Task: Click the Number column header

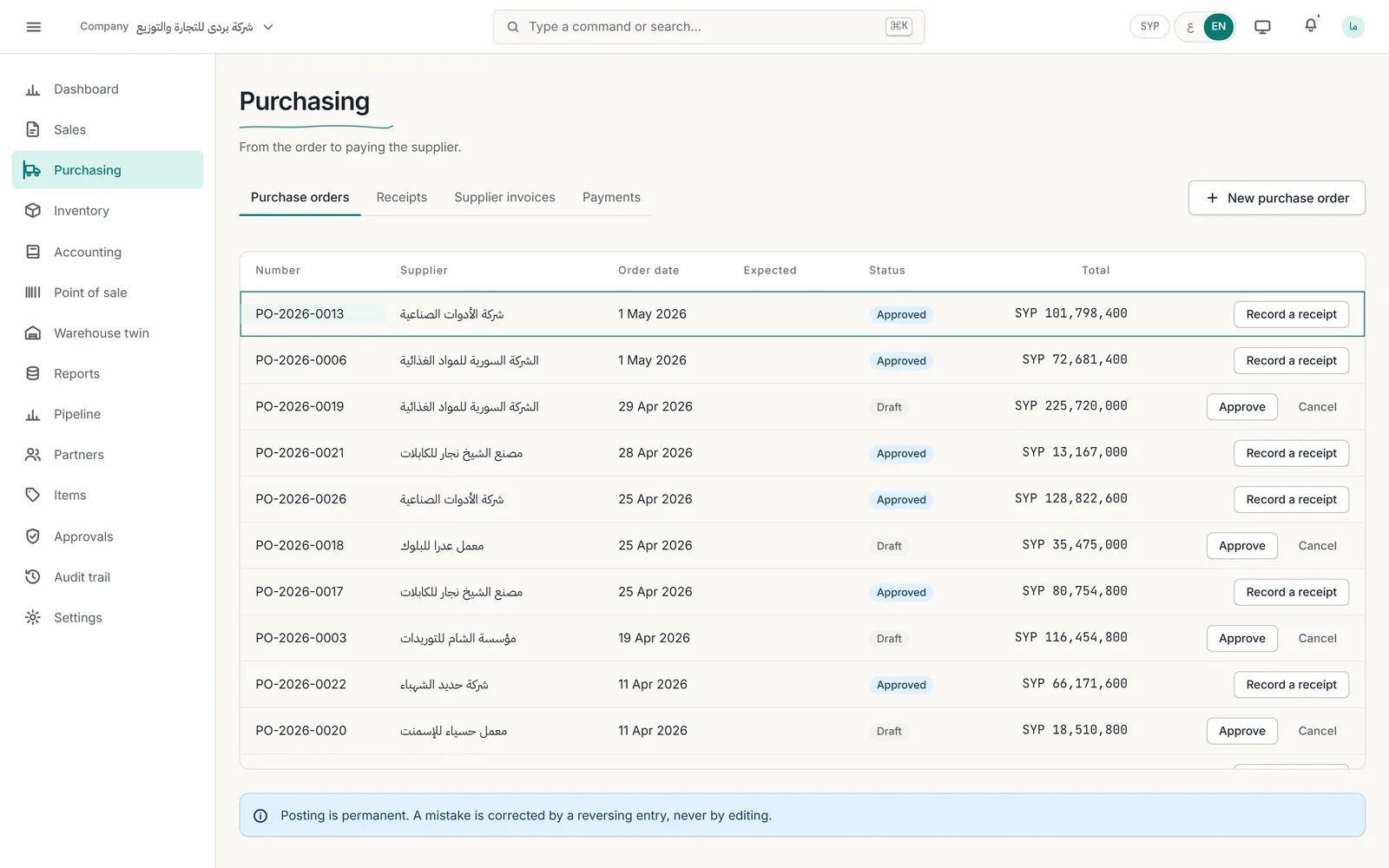Action: (x=278, y=270)
